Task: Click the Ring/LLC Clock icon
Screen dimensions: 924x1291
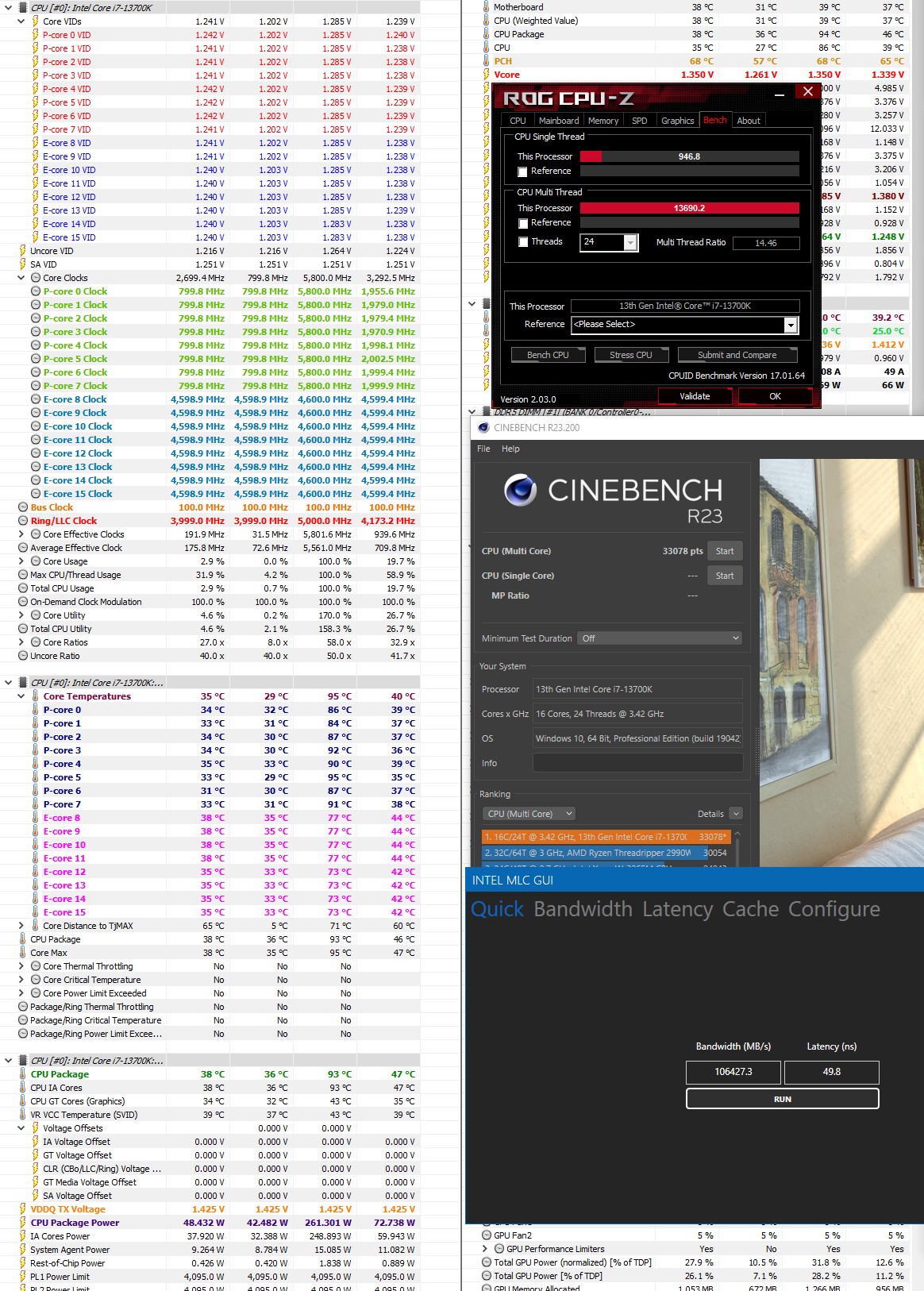Action: 23,521
